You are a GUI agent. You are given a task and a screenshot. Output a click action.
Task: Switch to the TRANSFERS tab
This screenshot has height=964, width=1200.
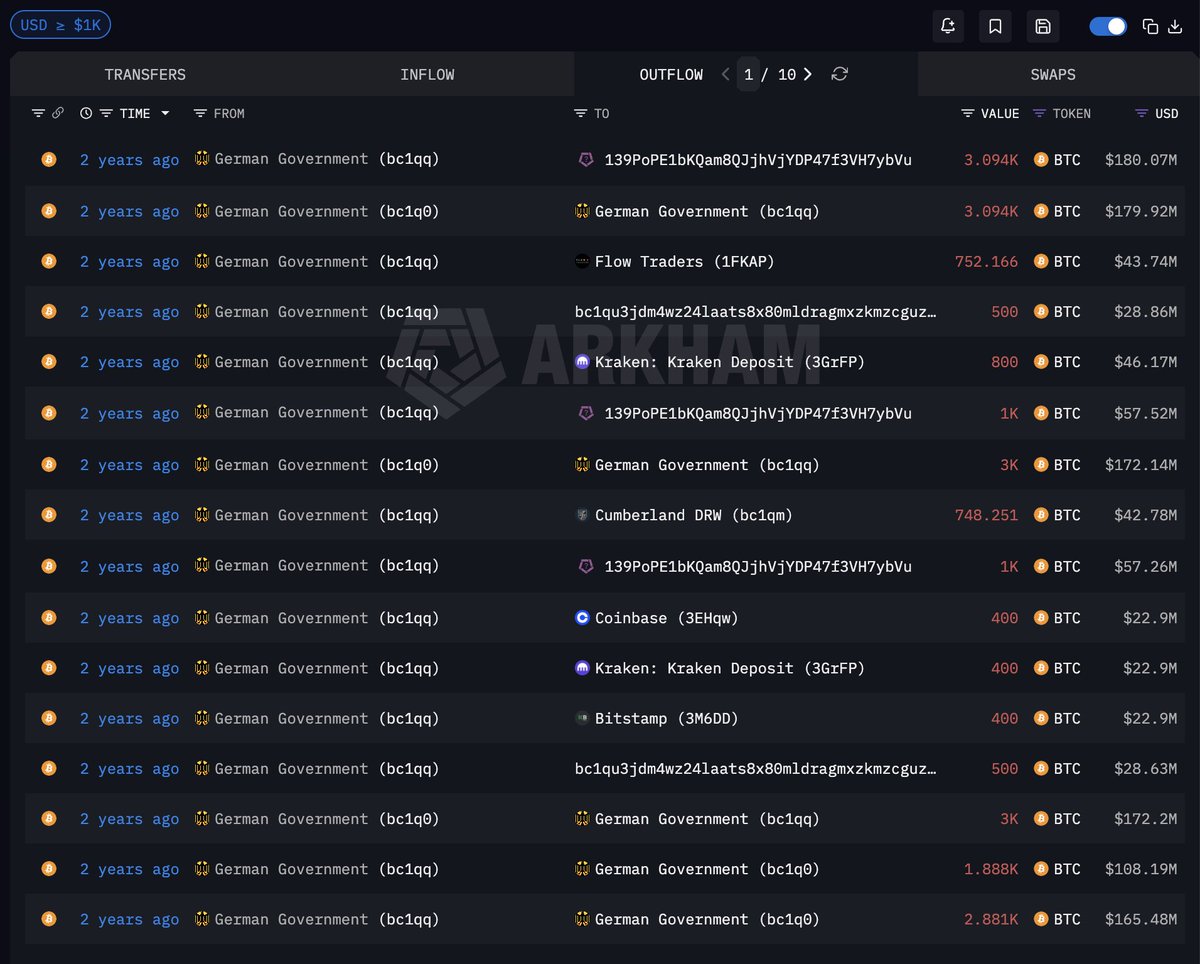pyautogui.click(x=145, y=74)
